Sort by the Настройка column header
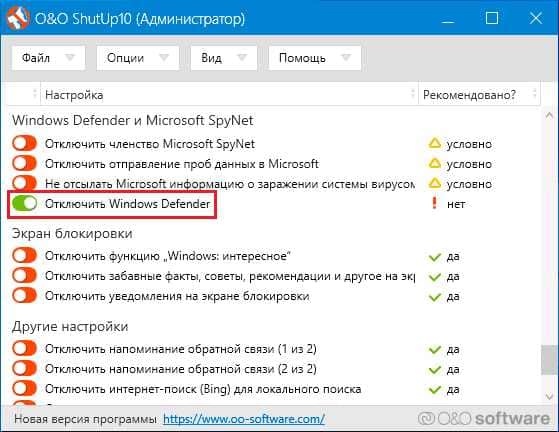 pos(229,95)
